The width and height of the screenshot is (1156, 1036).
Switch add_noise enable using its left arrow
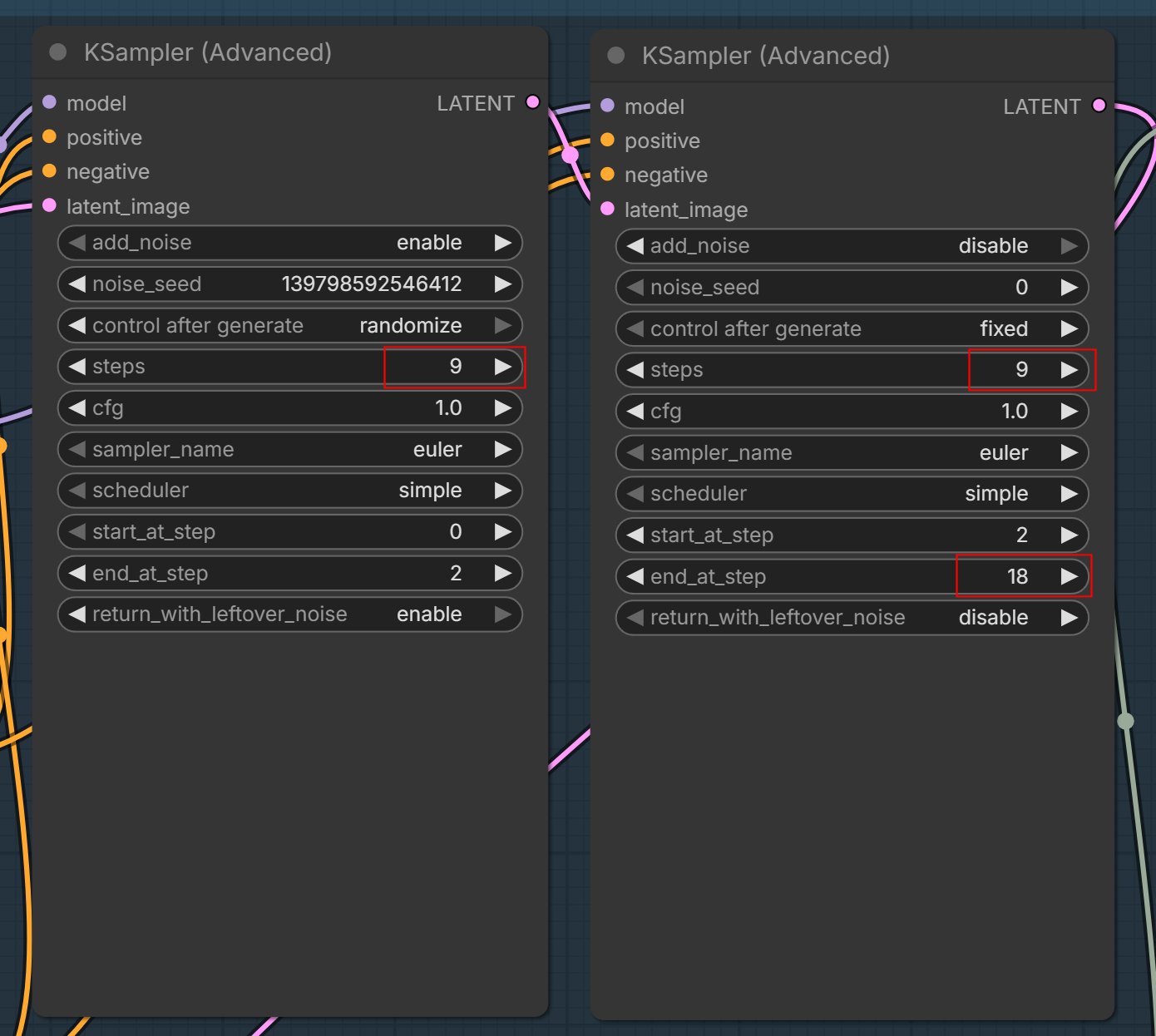pos(77,243)
